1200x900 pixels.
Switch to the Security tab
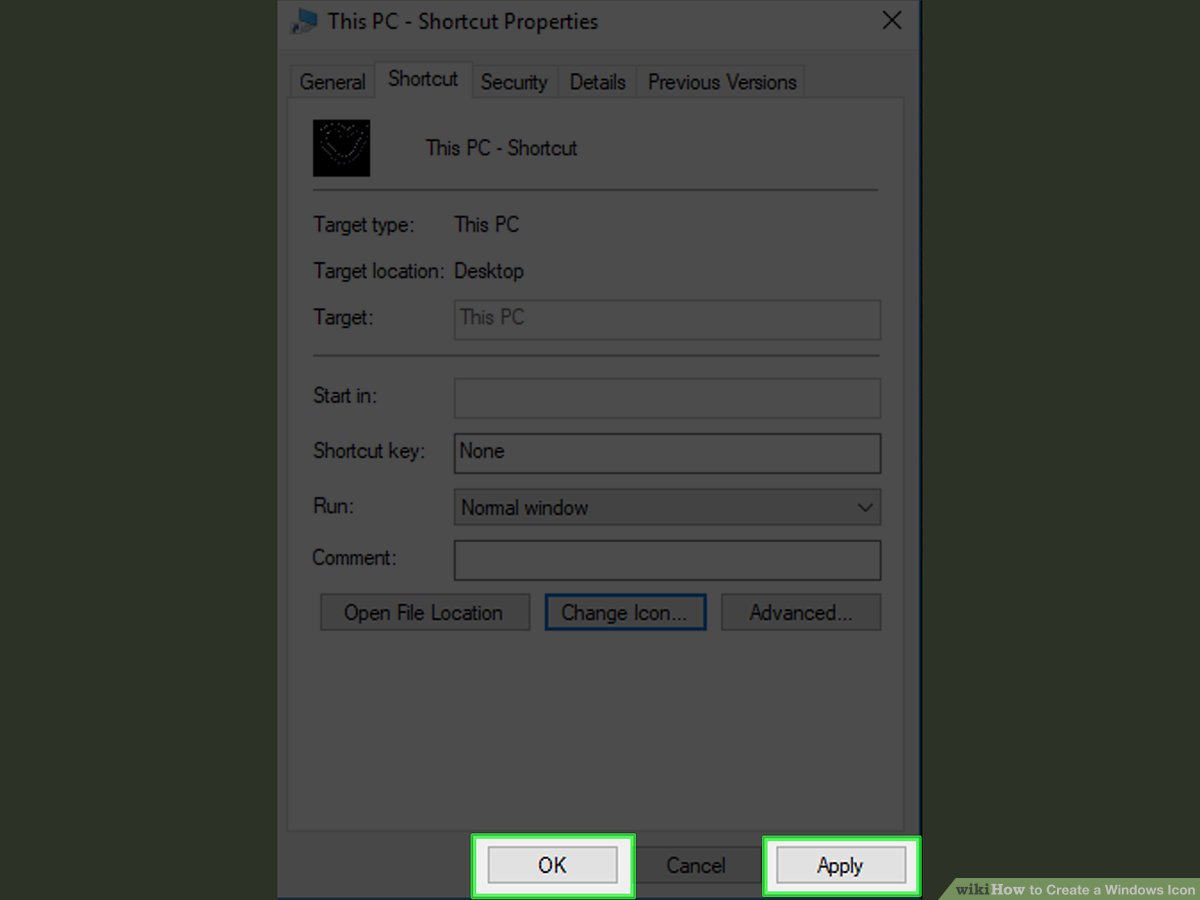click(514, 81)
